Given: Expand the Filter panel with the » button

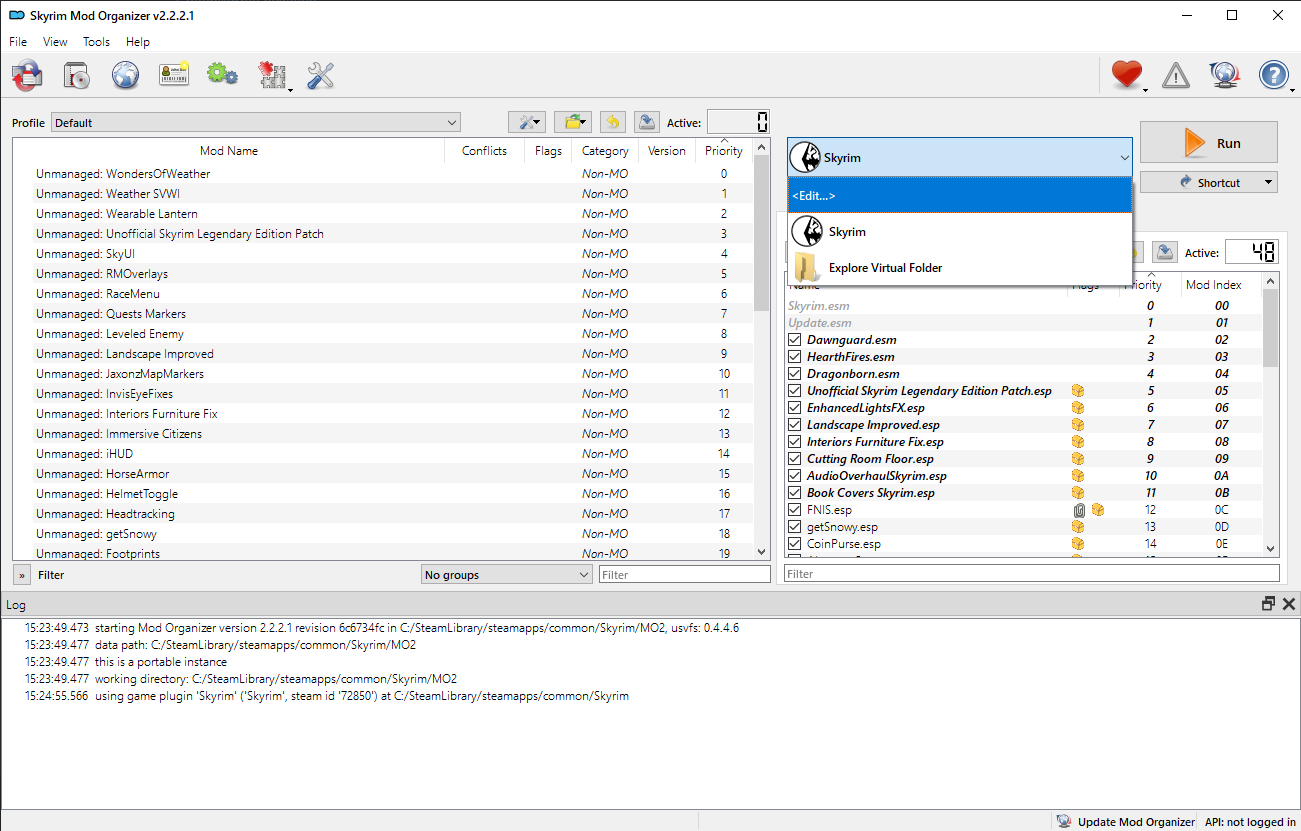Looking at the screenshot, I should point(22,575).
